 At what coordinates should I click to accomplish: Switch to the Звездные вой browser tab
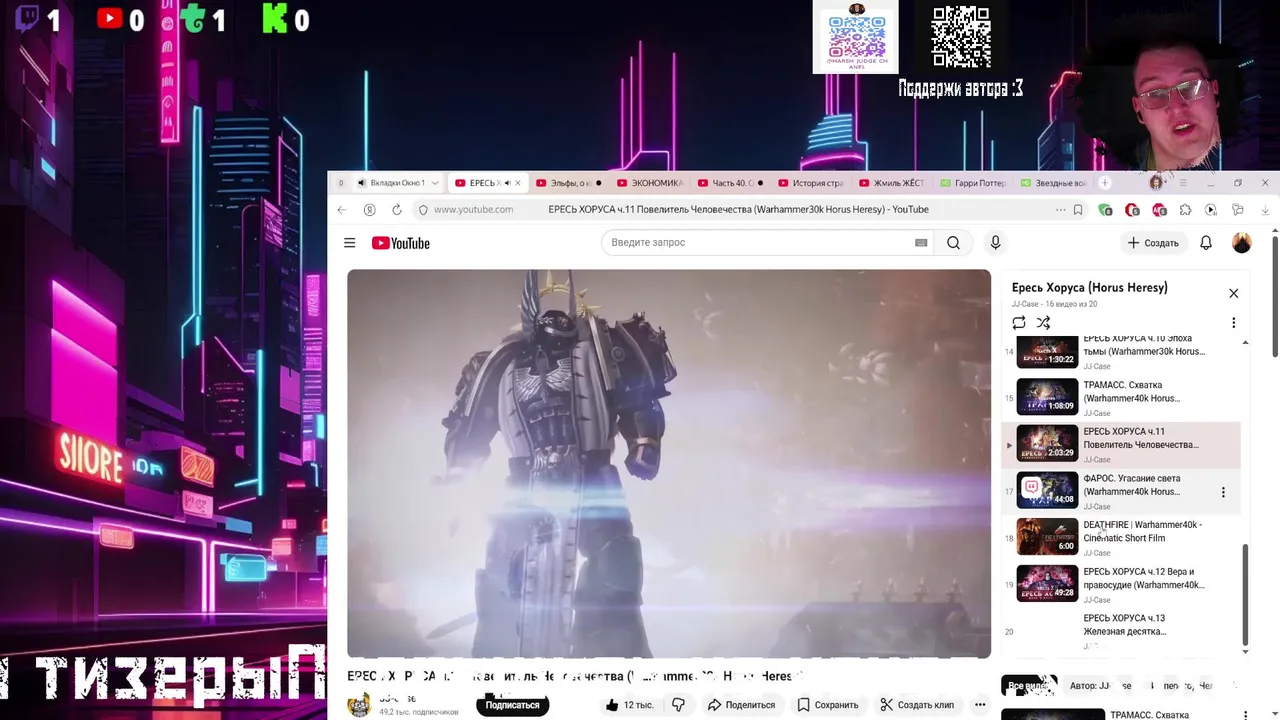coord(1053,183)
